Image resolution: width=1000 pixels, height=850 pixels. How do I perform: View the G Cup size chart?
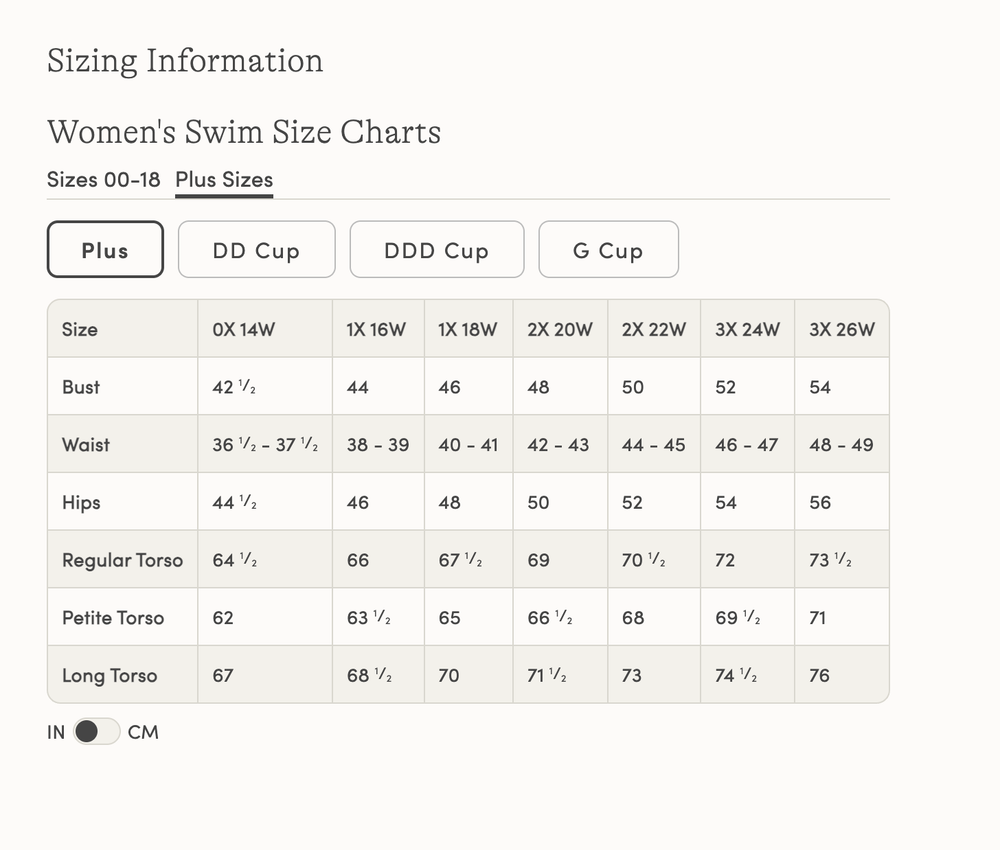tap(608, 250)
